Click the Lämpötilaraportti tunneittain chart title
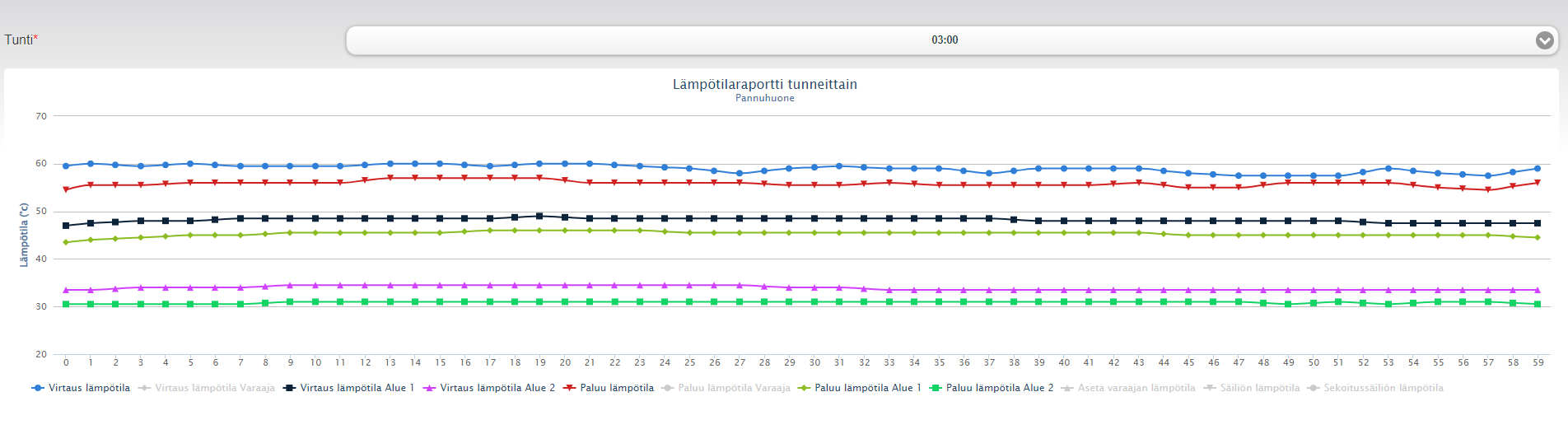1568x434 pixels. coord(764,84)
